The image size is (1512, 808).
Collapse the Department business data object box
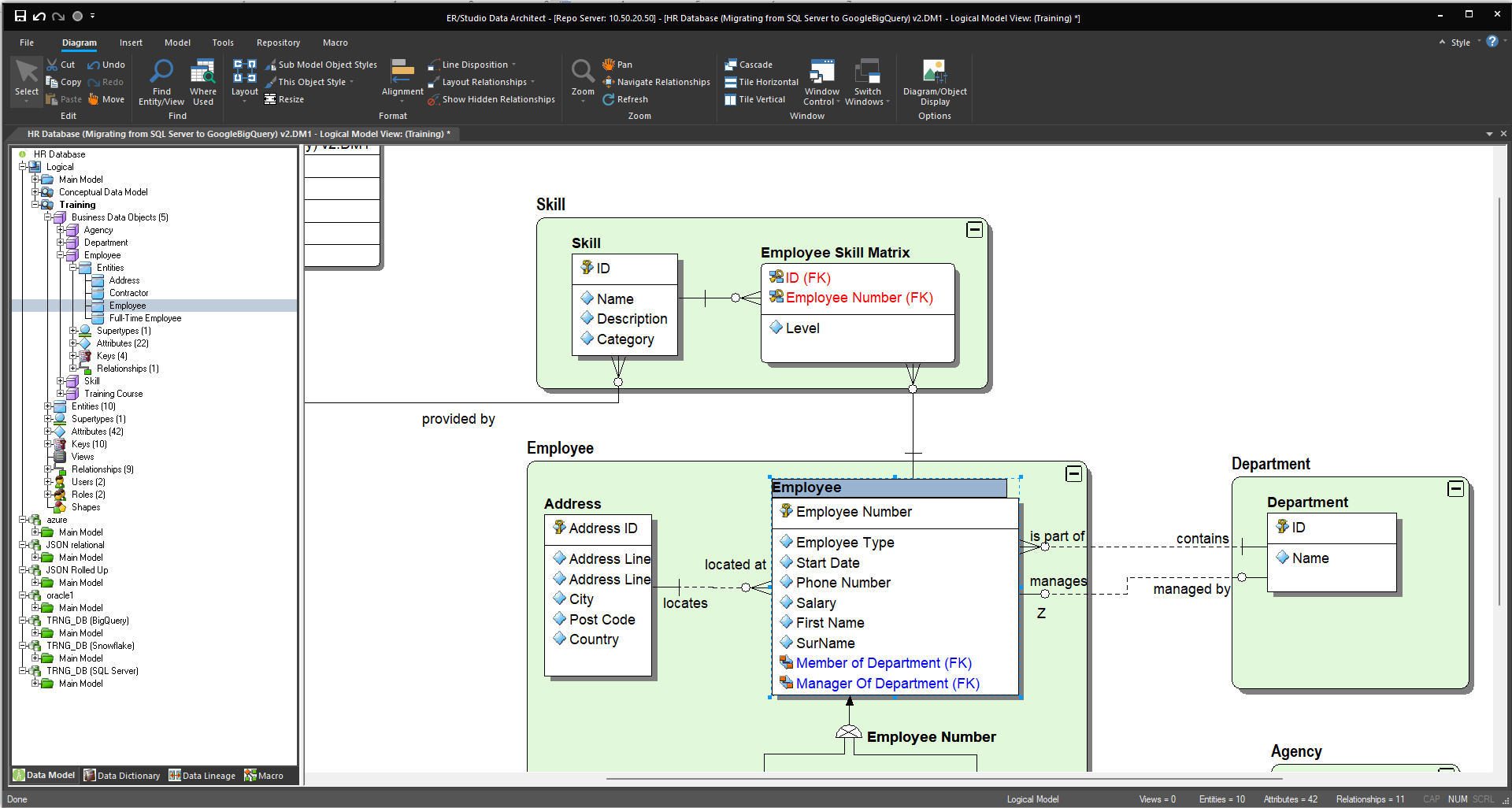pos(1455,489)
